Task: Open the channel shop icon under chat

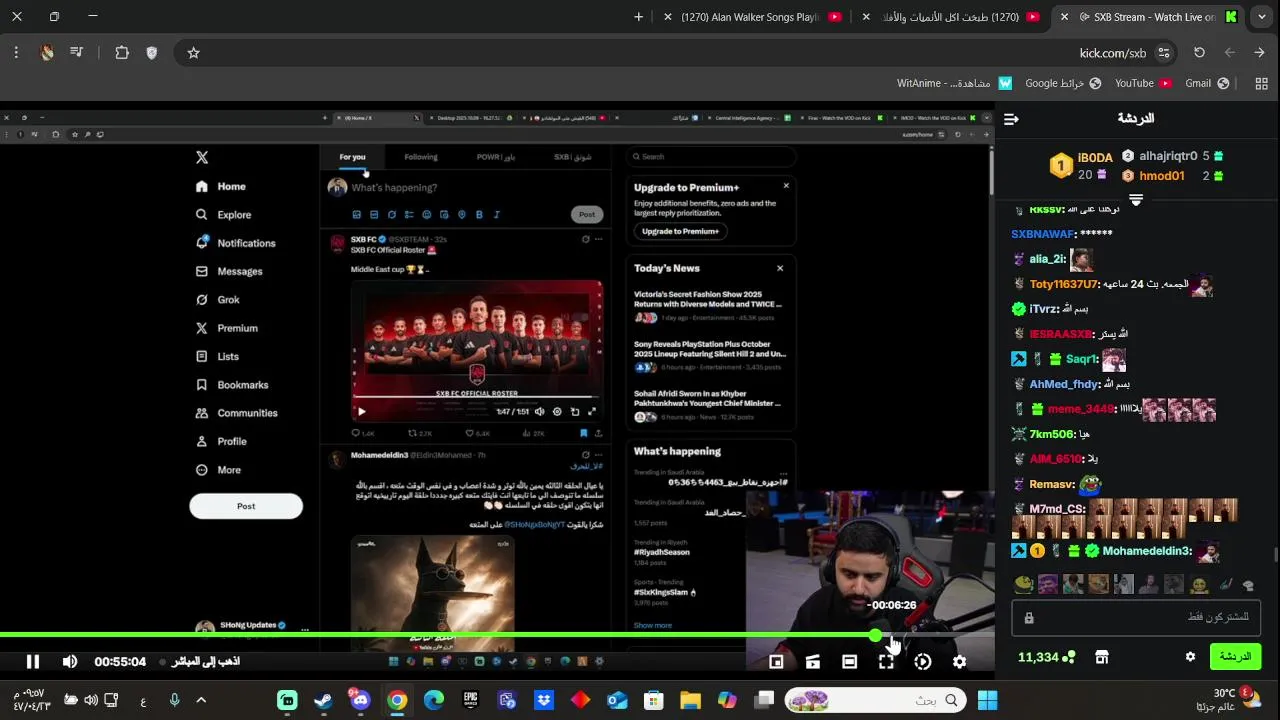Action: [1102, 657]
